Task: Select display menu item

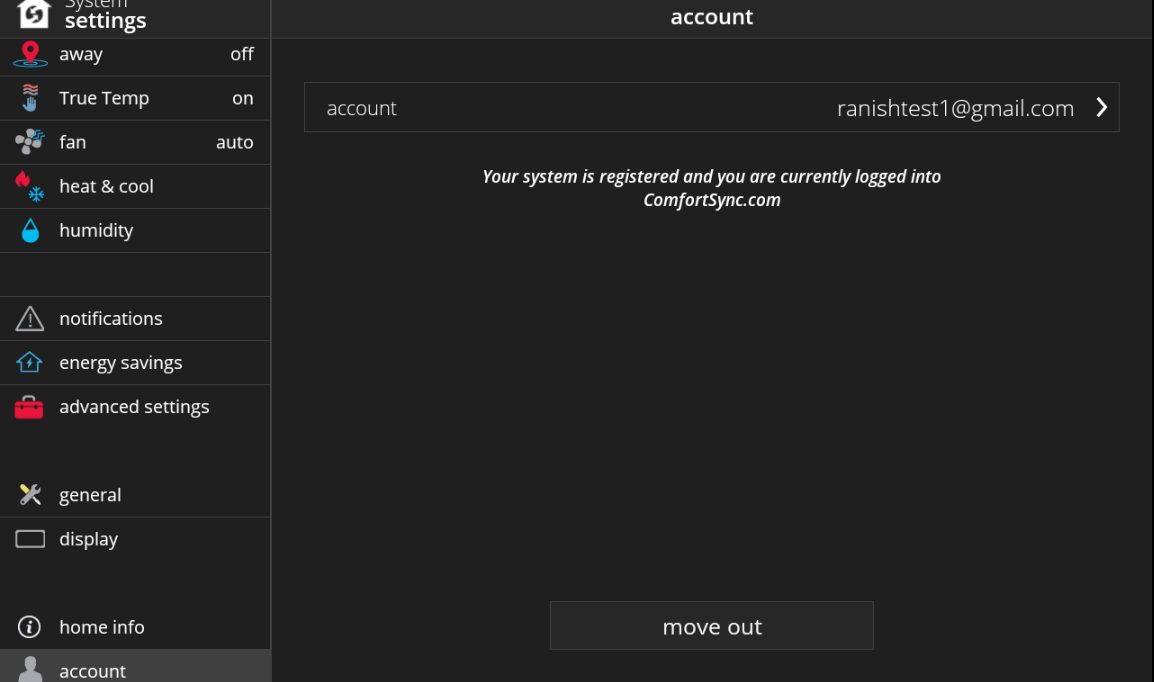Action: (135, 539)
